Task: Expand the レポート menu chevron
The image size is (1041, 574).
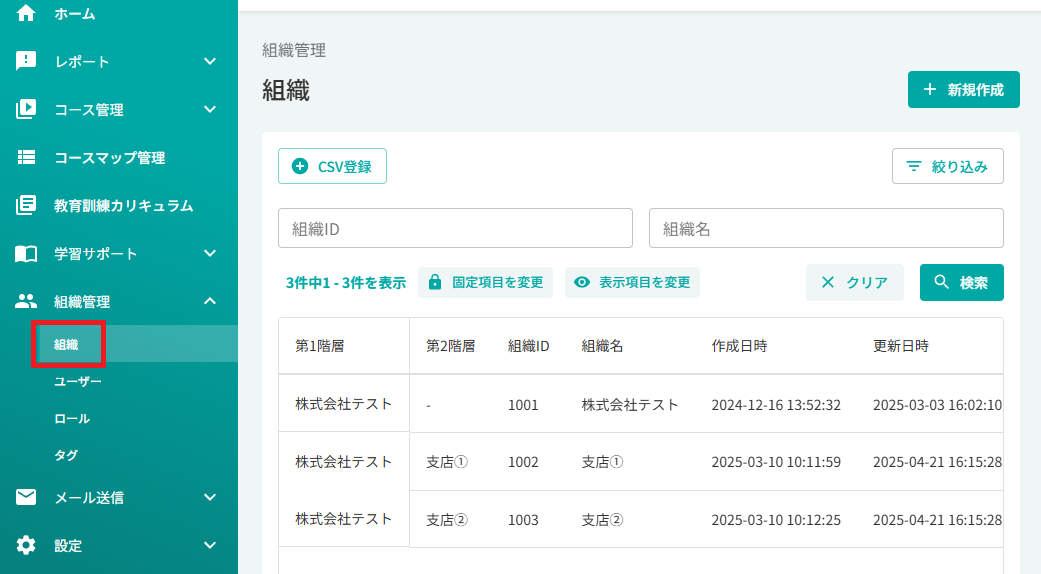Action: tap(210, 61)
